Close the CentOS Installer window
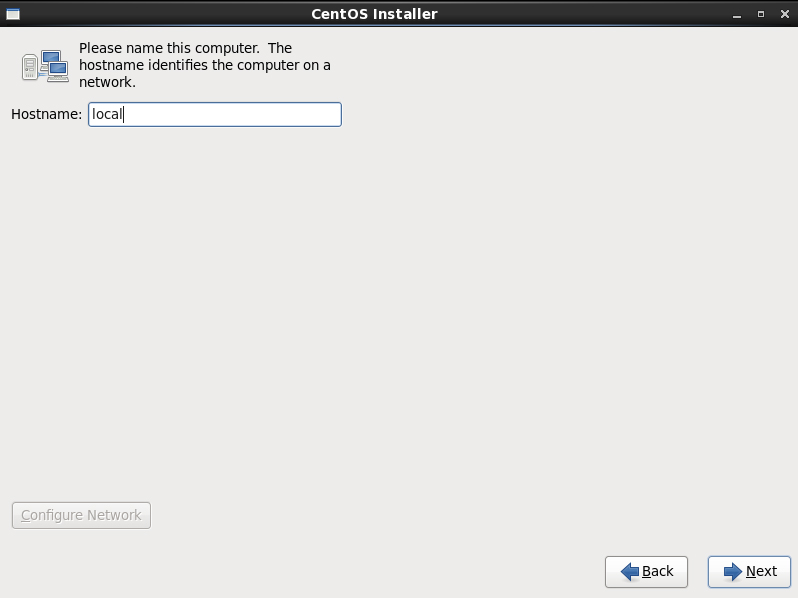Image resolution: width=798 pixels, height=598 pixels. (x=785, y=14)
